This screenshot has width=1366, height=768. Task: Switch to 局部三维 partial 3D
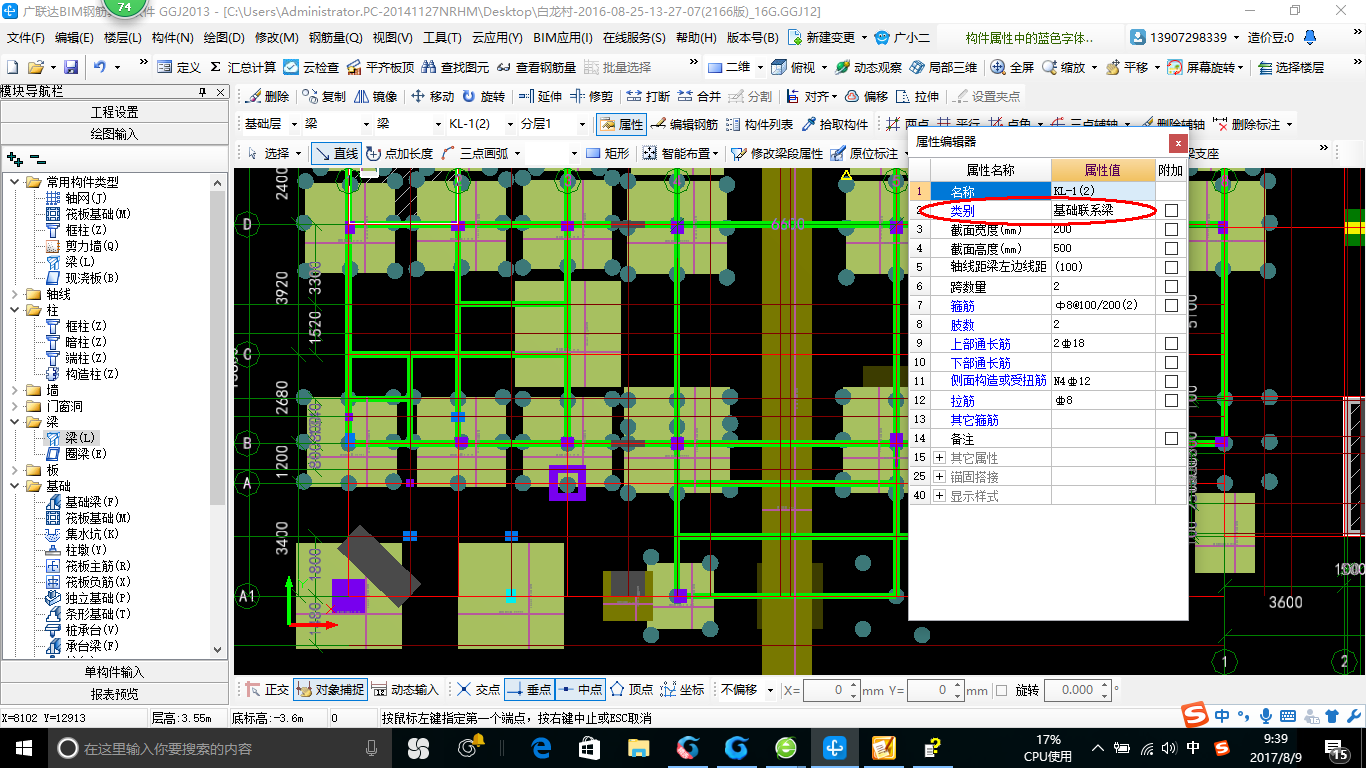[943, 67]
